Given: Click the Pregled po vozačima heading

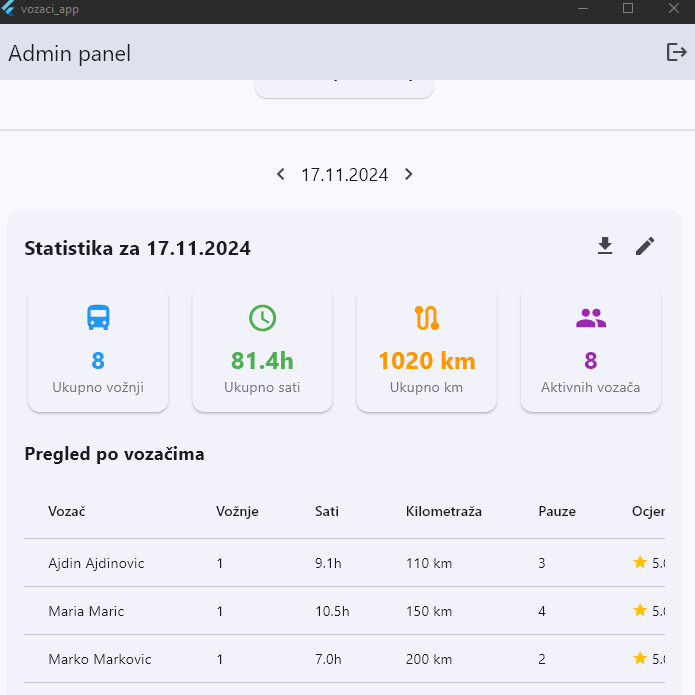Looking at the screenshot, I should (114, 454).
